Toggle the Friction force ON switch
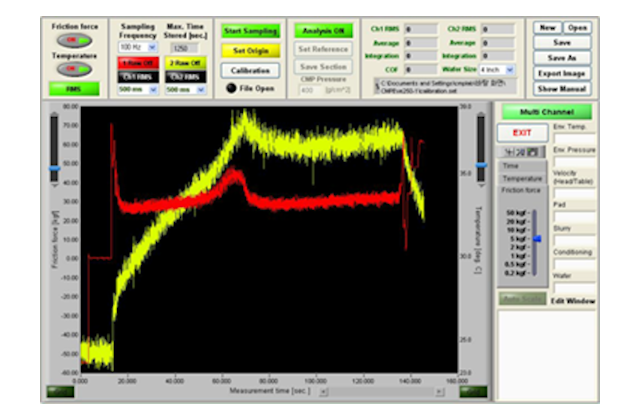This screenshot has width=640, height=420. 74,41
